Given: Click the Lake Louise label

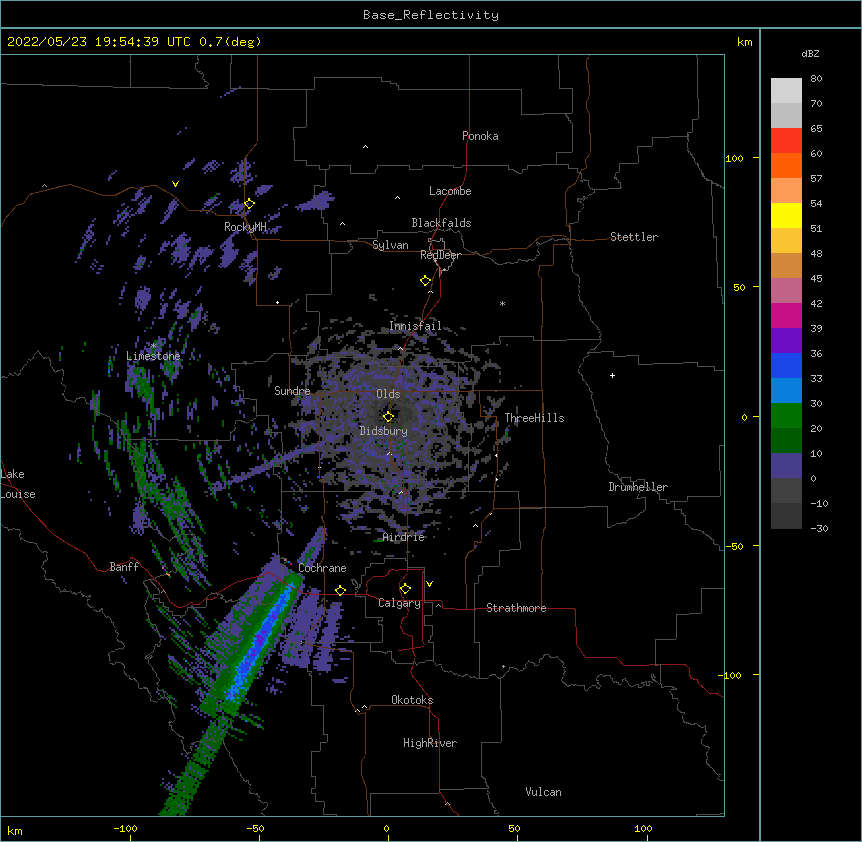Looking at the screenshot, I should pos(18,484).
